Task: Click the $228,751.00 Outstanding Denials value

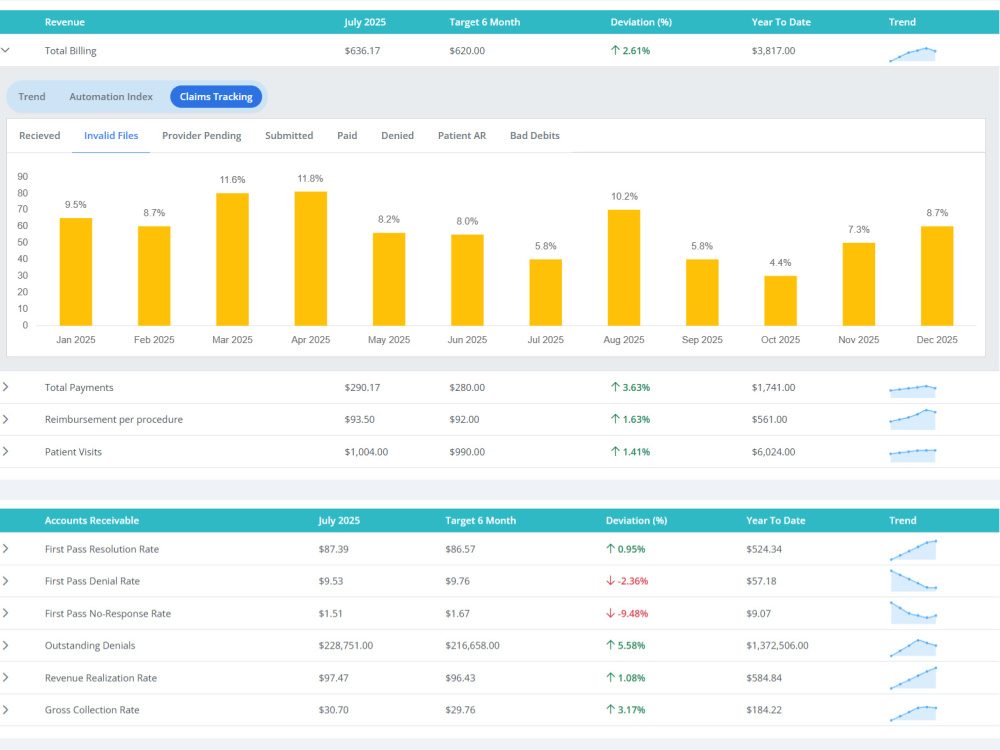Action: coord(346,645)
